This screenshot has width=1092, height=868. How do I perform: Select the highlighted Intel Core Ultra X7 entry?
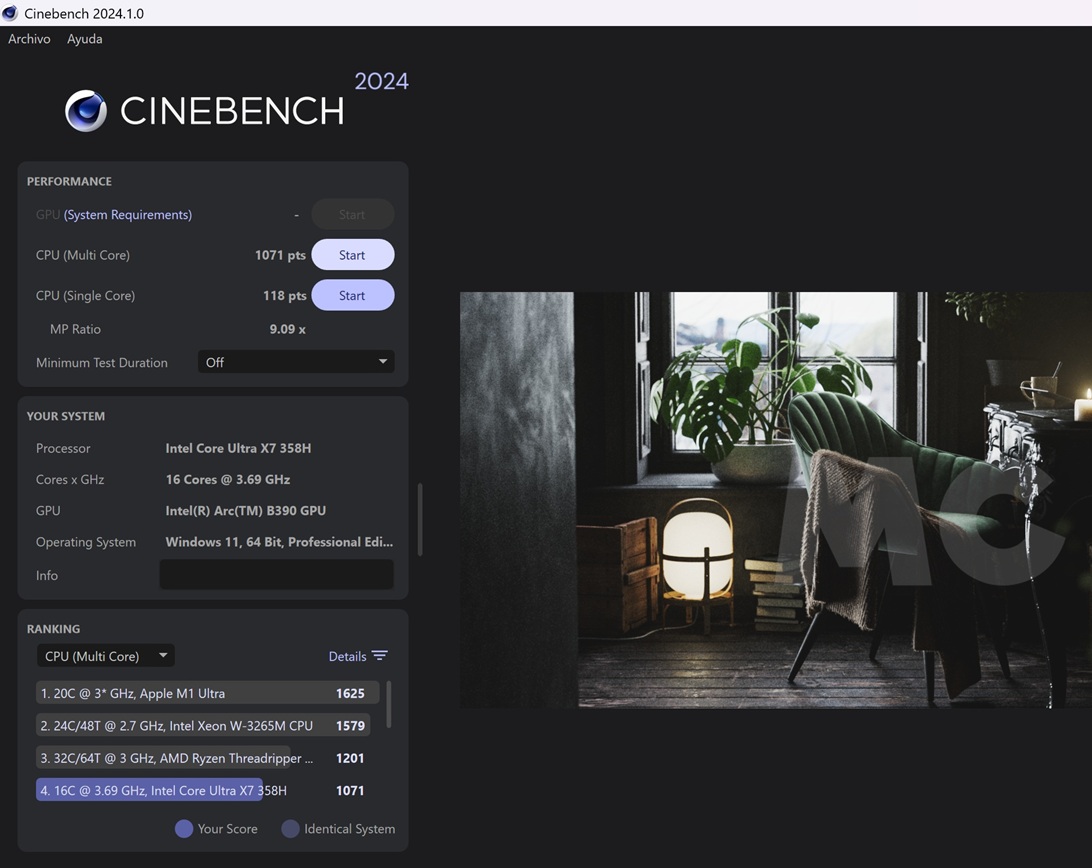[200, 791]
